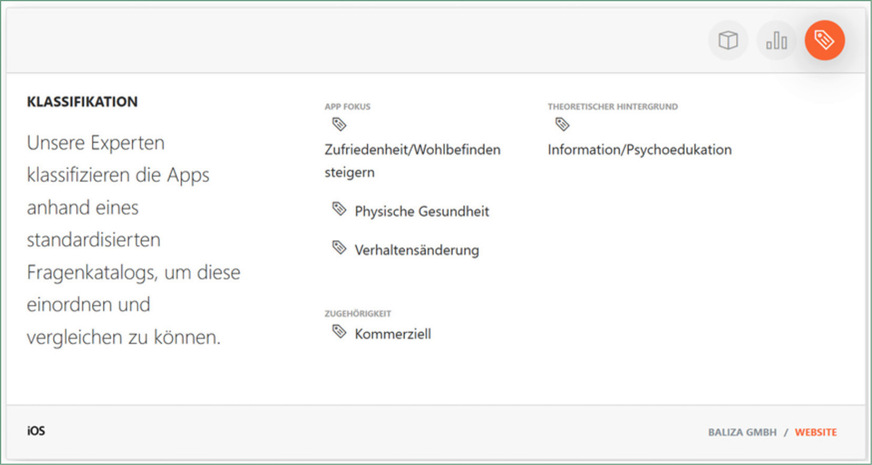This screenshot has height=465, width=872.
Task: Click the tag icon beside Verhaltensänderung
Action: (x=339, y=248)
